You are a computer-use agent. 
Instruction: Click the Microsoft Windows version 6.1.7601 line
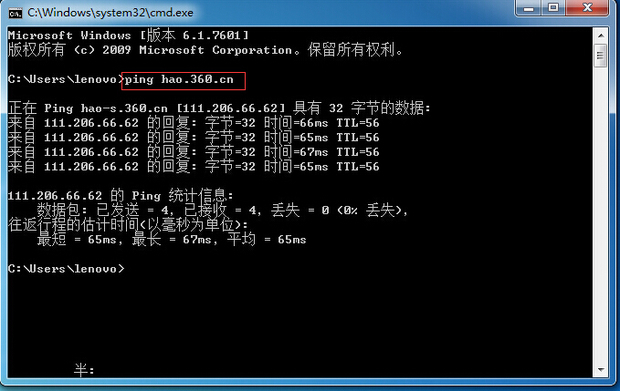tap(129, 36)
